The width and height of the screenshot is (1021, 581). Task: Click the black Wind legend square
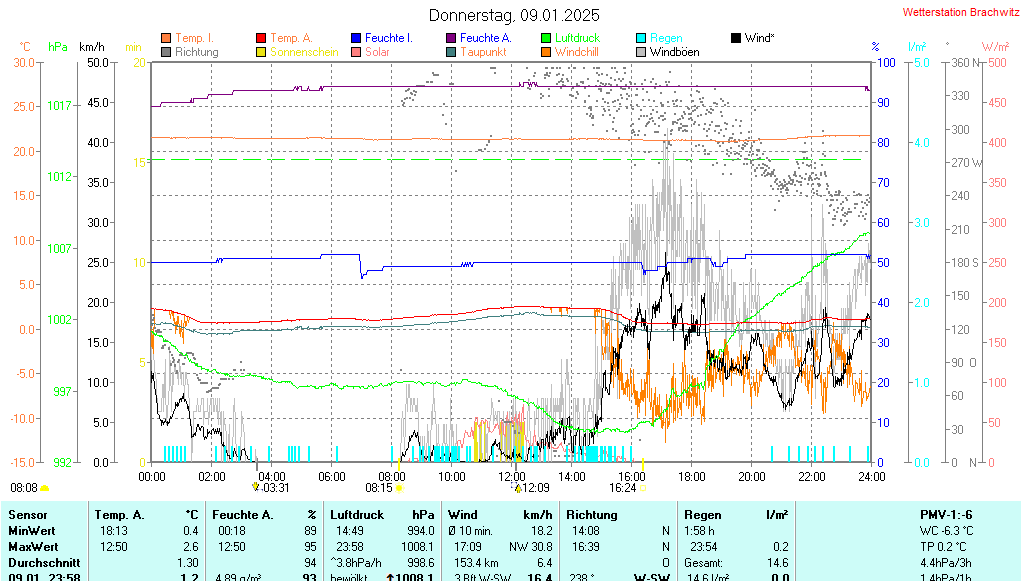[x=736, y=38]
